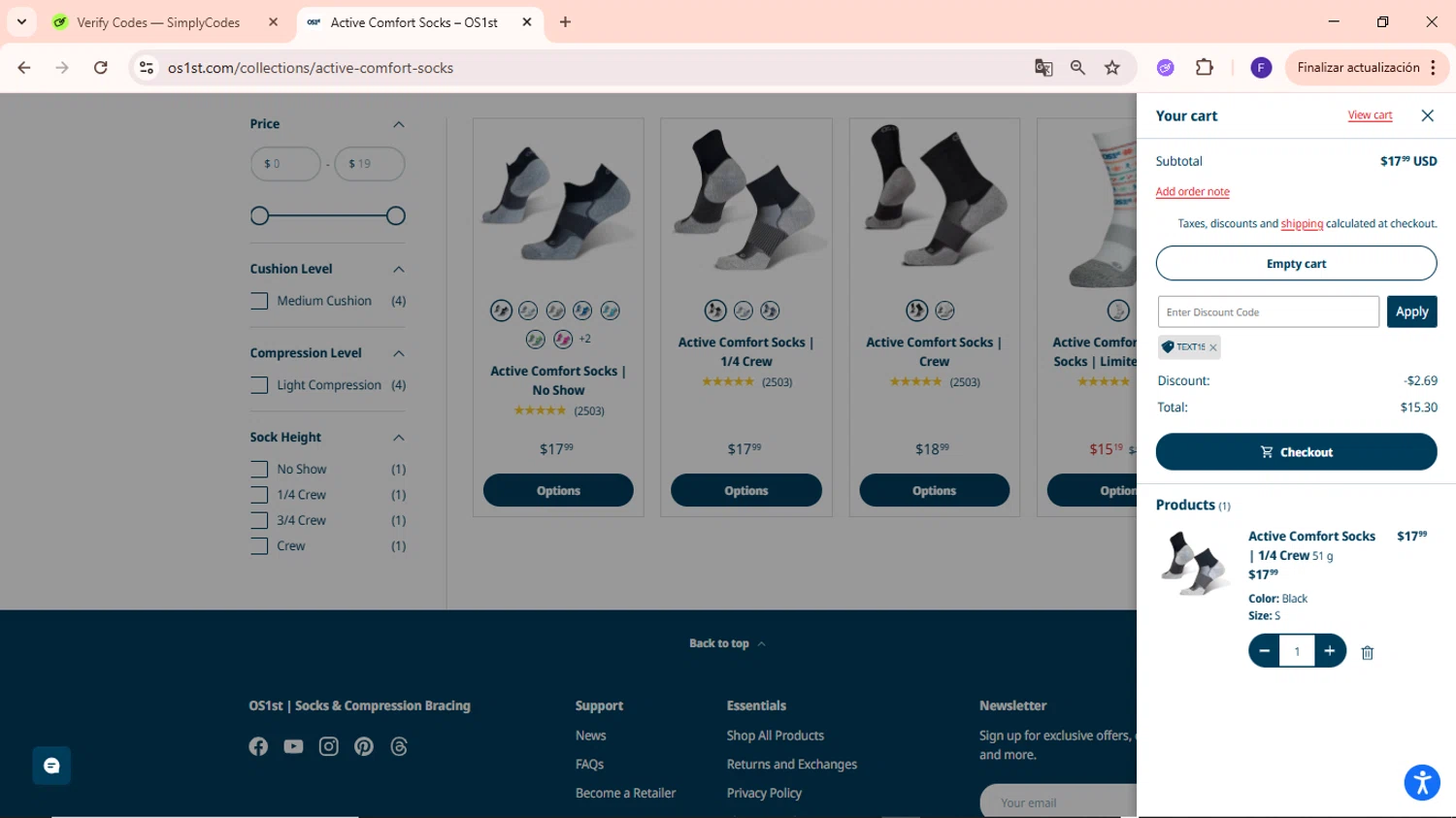Open View cart link
Screen dimensions: 1456x818
[1370, 115]
